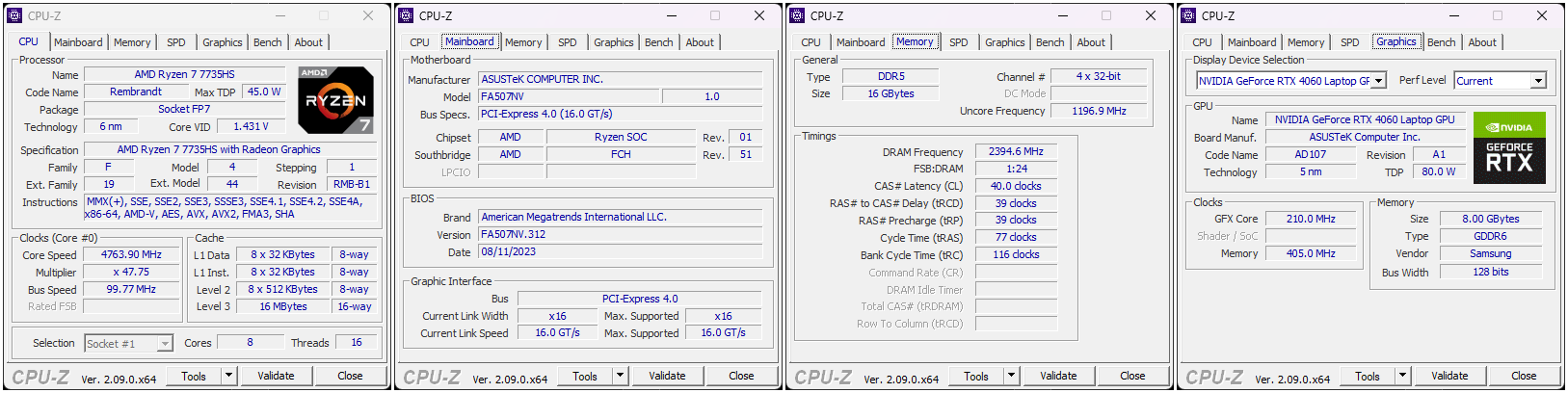The height and width of the screenshot is (393, 1568).
Task: Open the Bench tab in the first window
Action: (268, 42)
